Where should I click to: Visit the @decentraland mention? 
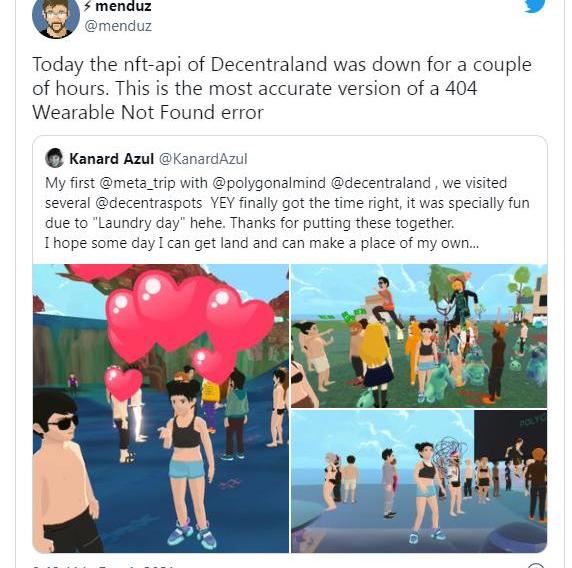(x=380, y=183)
